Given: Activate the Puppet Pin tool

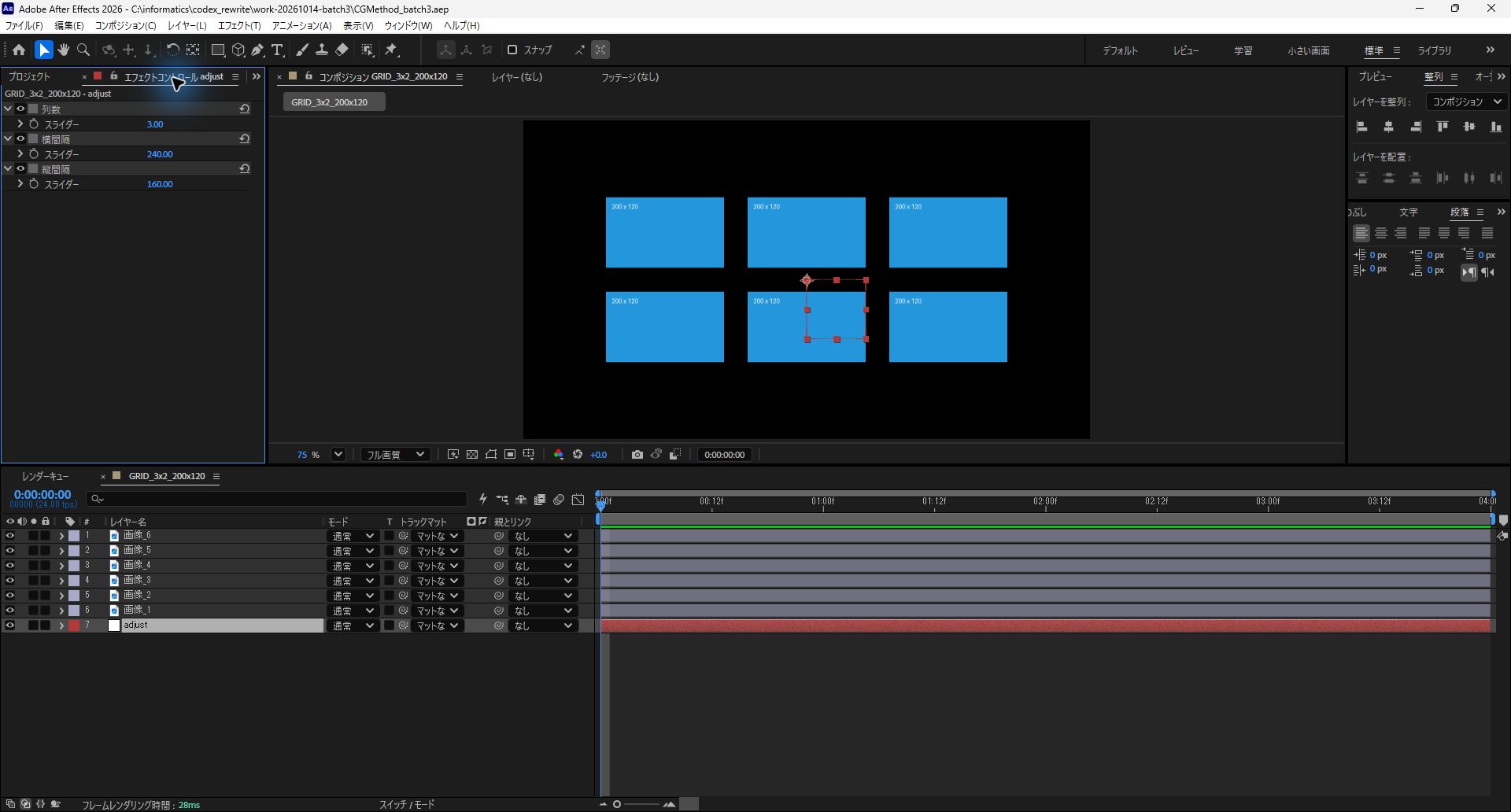Looking at the screenshot, I should 391,50.
